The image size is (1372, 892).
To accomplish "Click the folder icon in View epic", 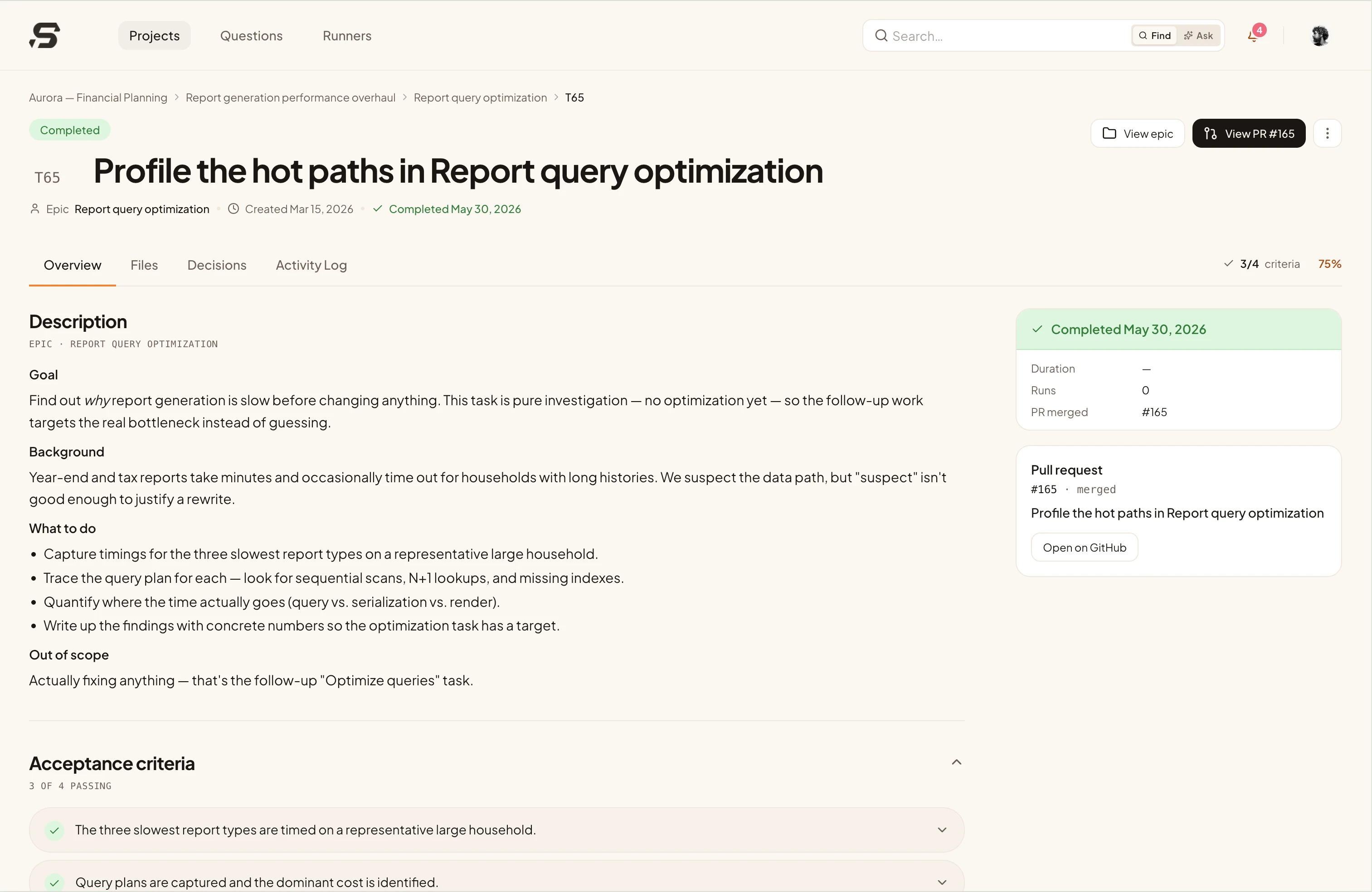I will pyautogui.click(x=1109, y=134).
